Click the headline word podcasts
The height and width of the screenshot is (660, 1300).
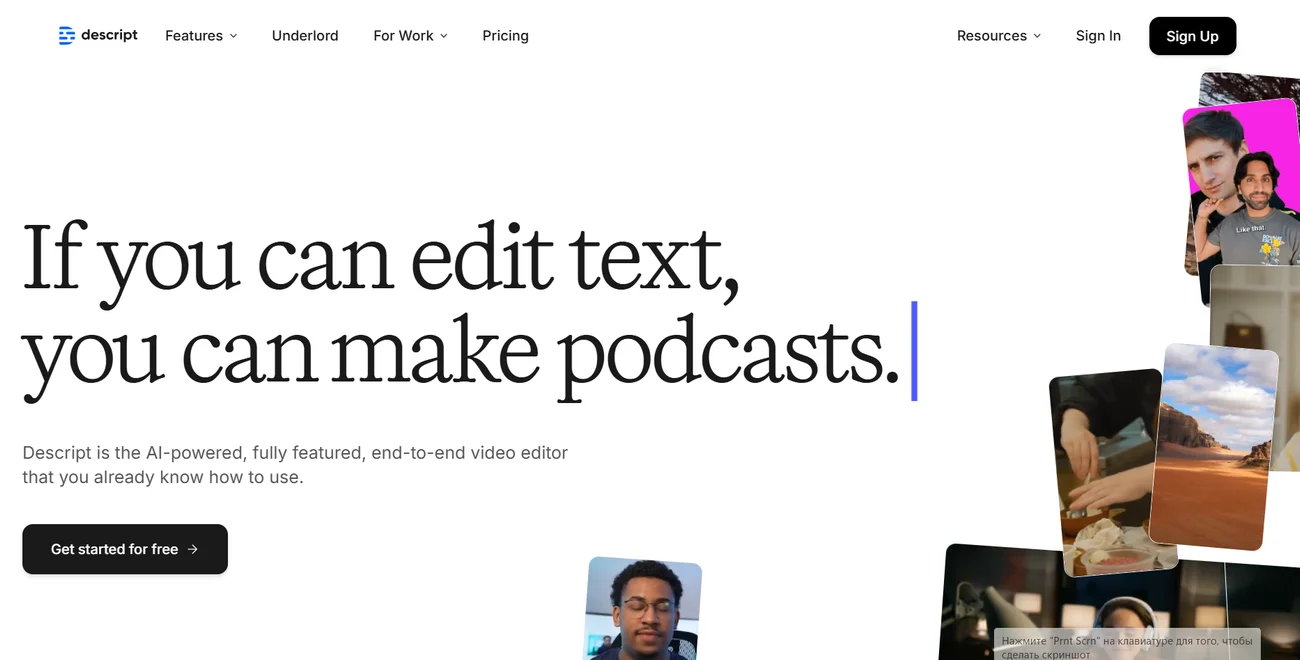pos(727,353)
